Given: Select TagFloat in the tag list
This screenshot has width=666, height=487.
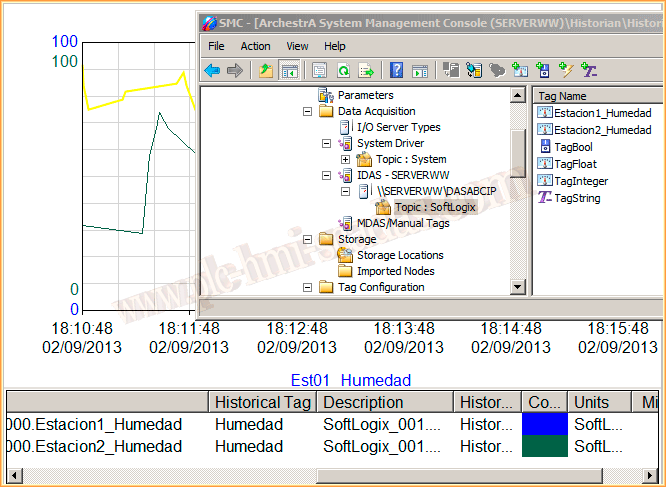Looking at the screenshot, I should 575,164.
